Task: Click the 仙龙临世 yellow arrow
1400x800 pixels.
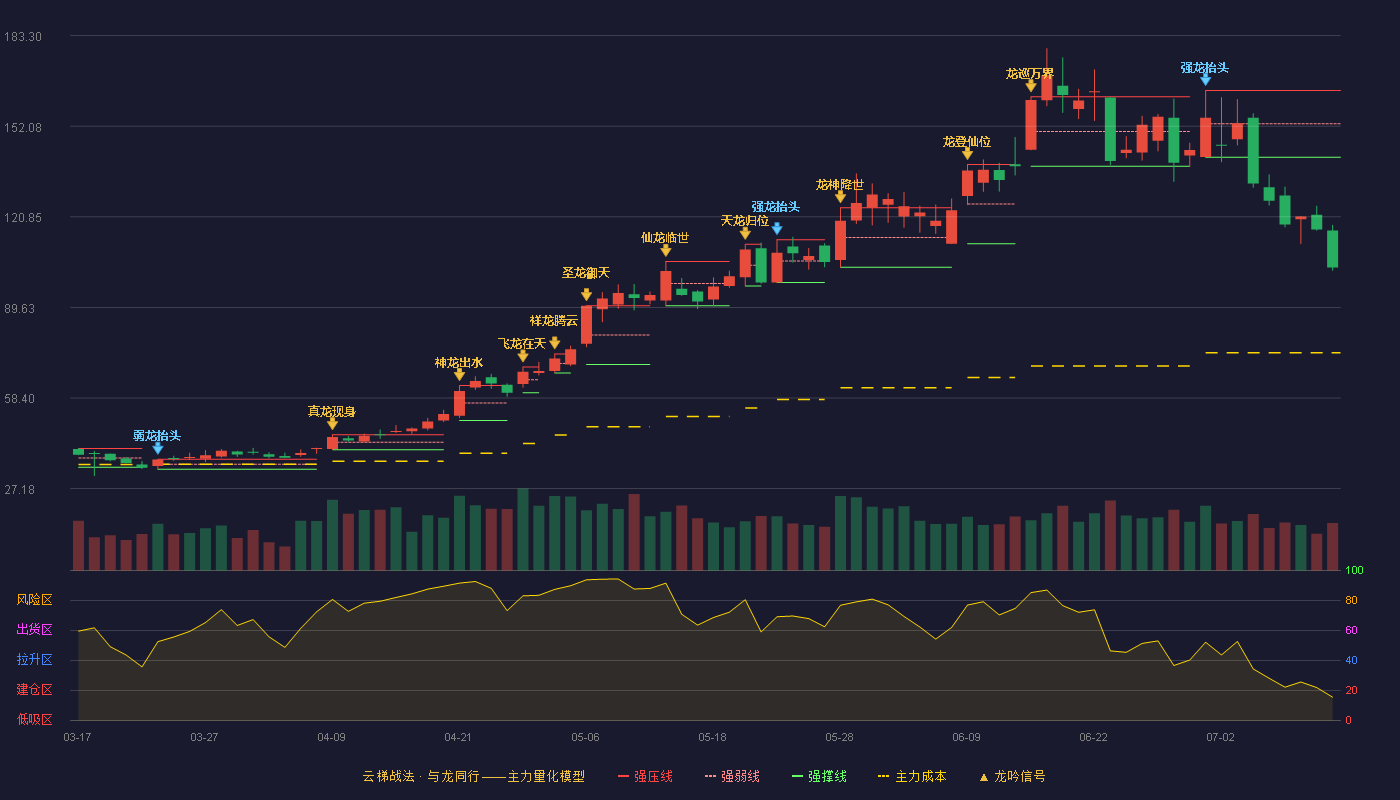Action: 665,250
